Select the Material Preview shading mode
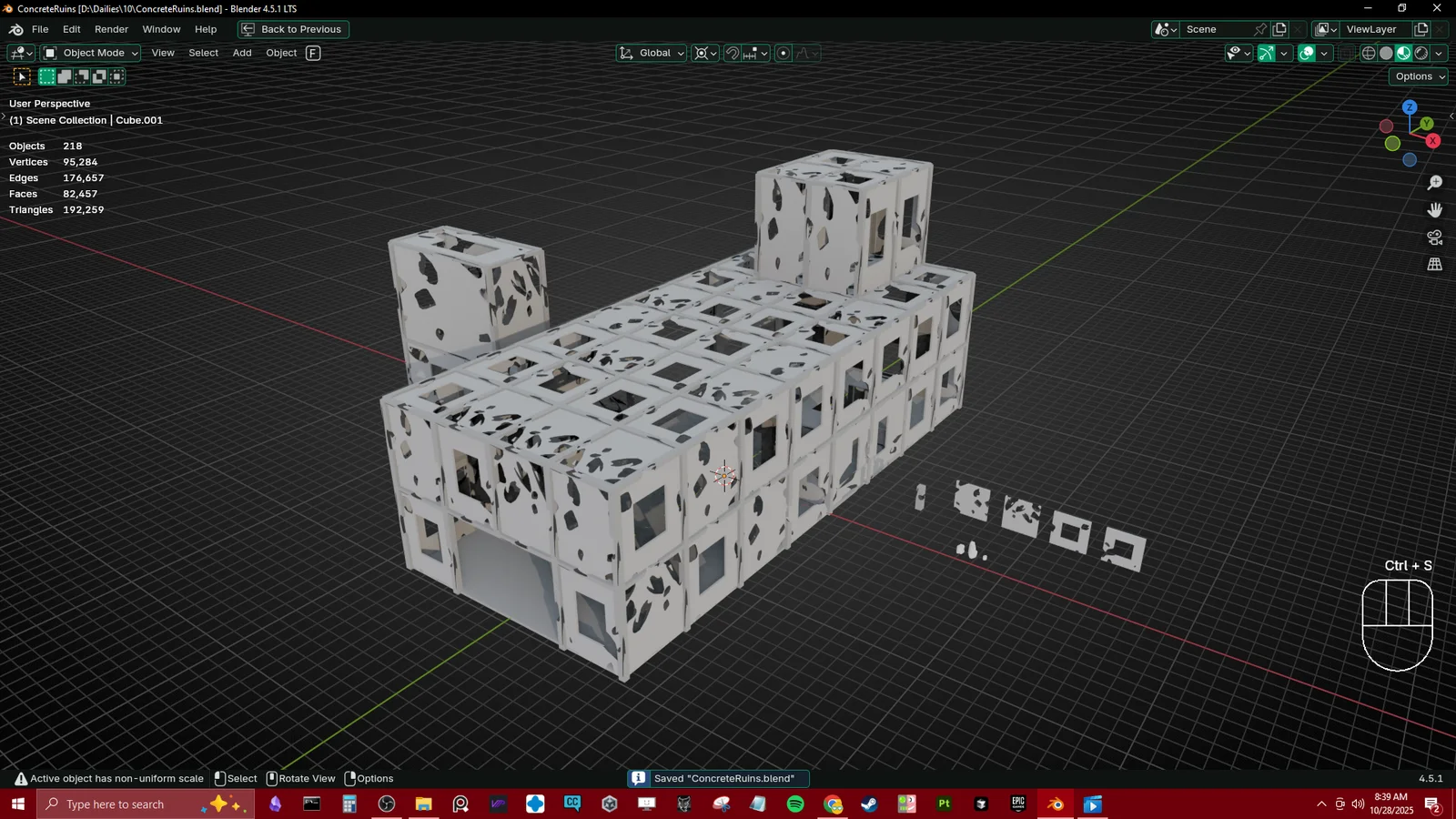 click(x=1403, y=53)
